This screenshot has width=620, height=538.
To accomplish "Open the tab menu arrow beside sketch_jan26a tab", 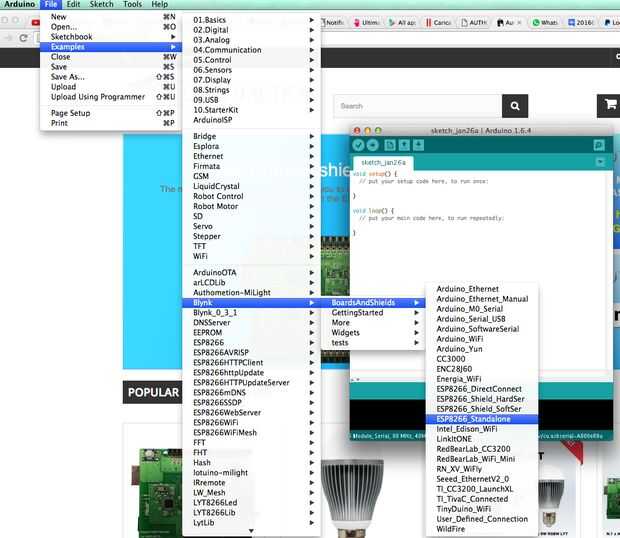I will (600, 162).
